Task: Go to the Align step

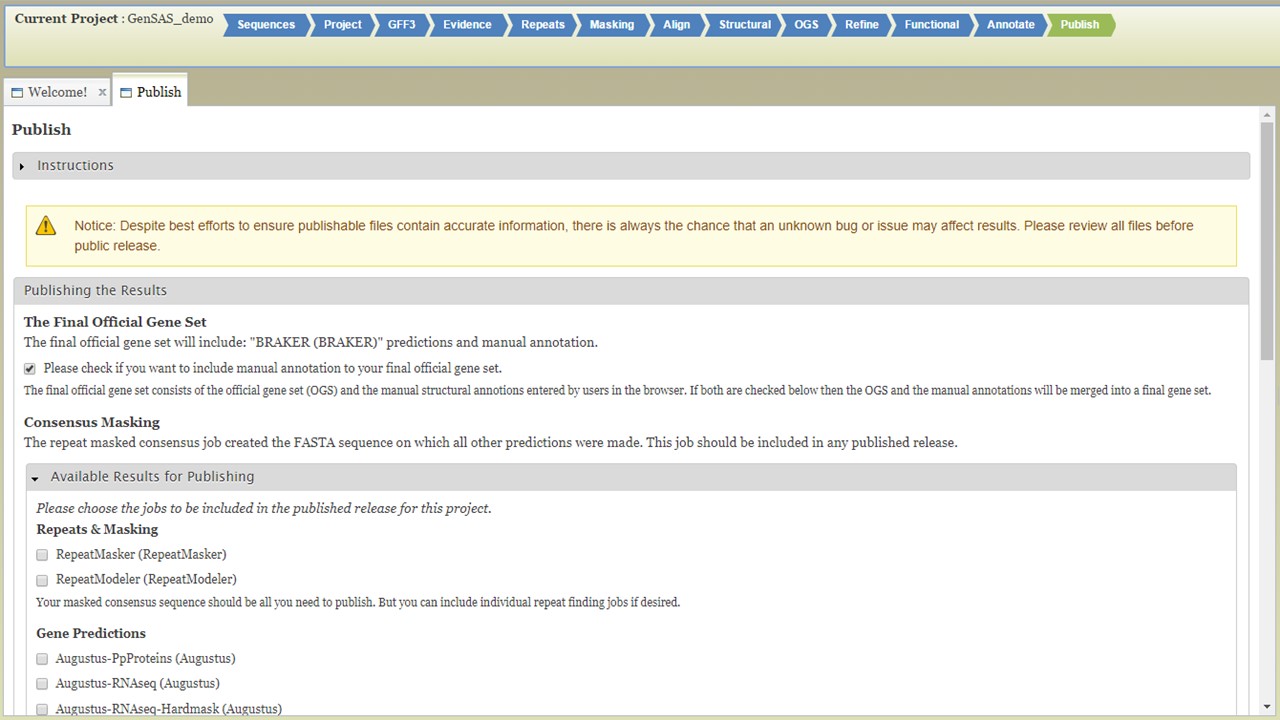Action: point(676,25)
